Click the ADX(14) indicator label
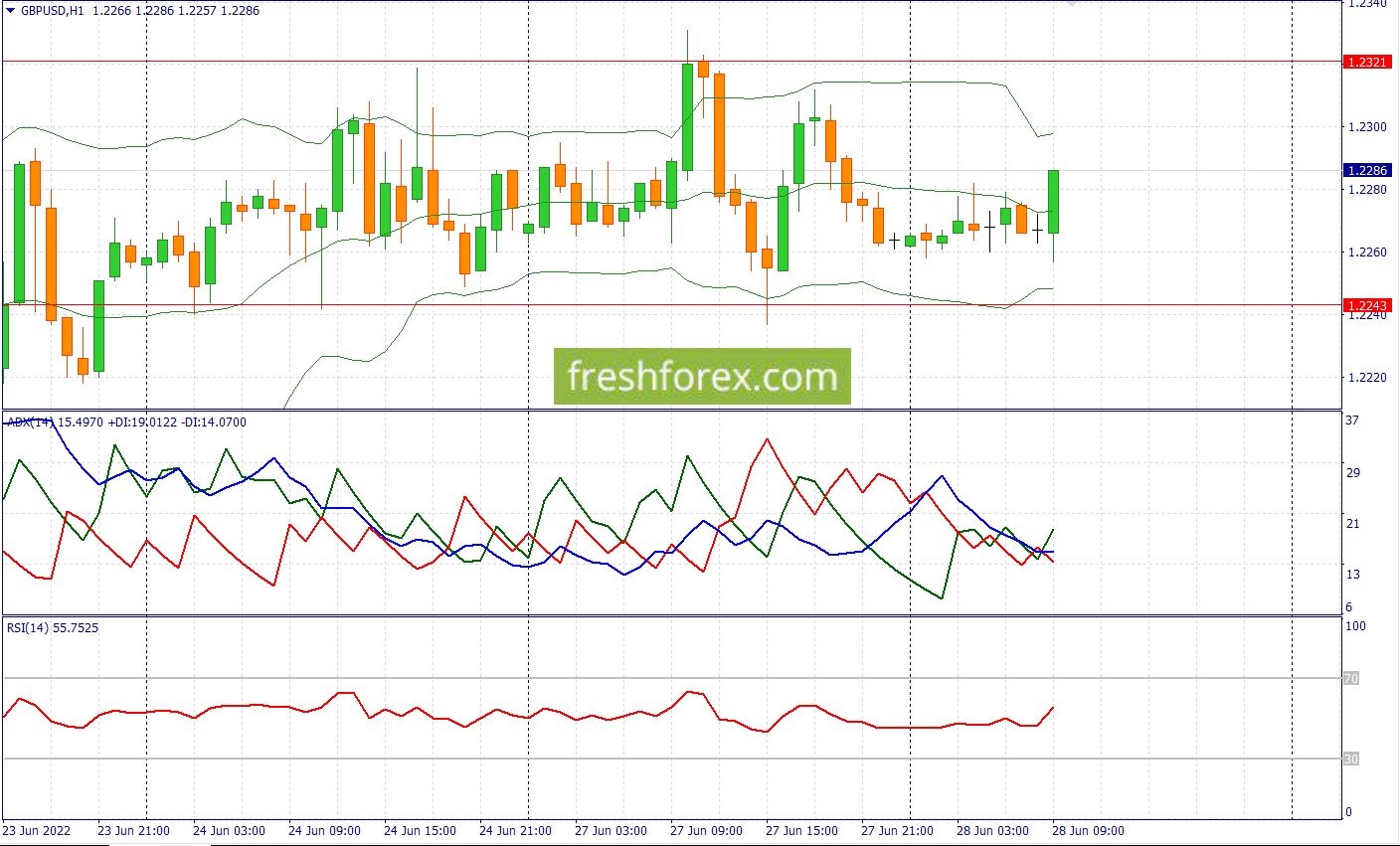The image size is (1400, 846). pos(30,423)
